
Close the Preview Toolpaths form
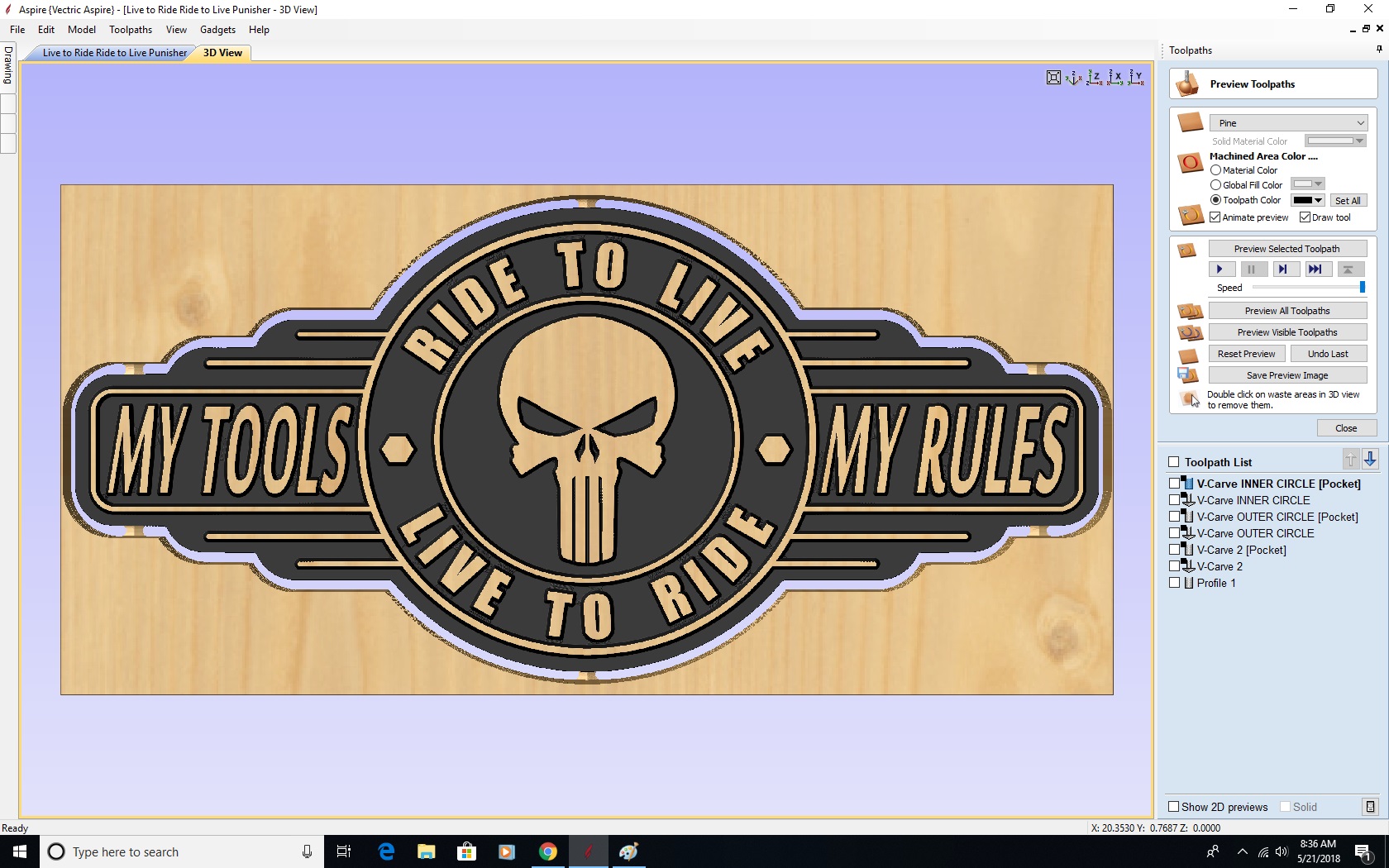pyautogui.click(x=1346, y=428)
